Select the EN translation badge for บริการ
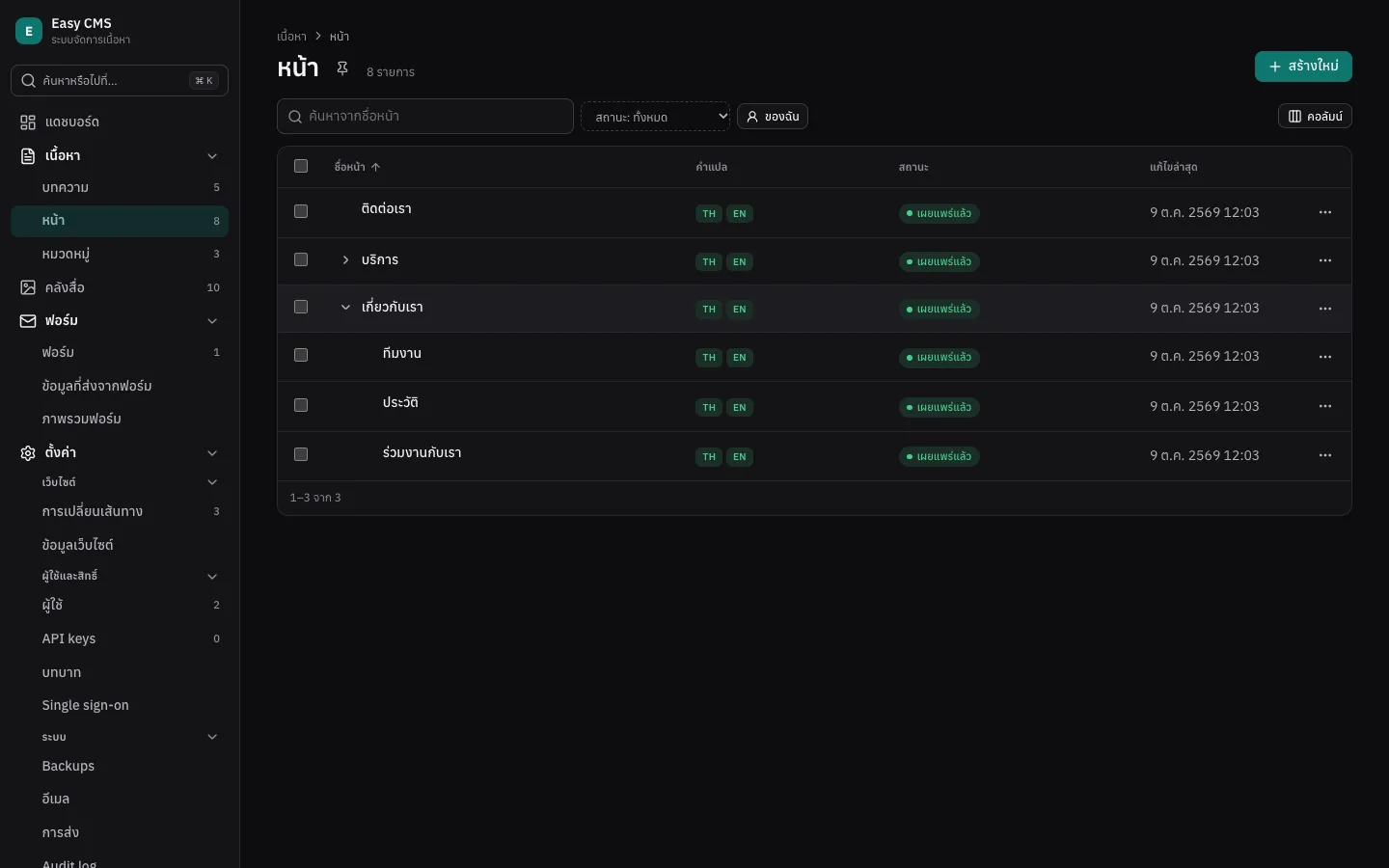Screen dimensions: 1389x868 [x=740, y=261]
